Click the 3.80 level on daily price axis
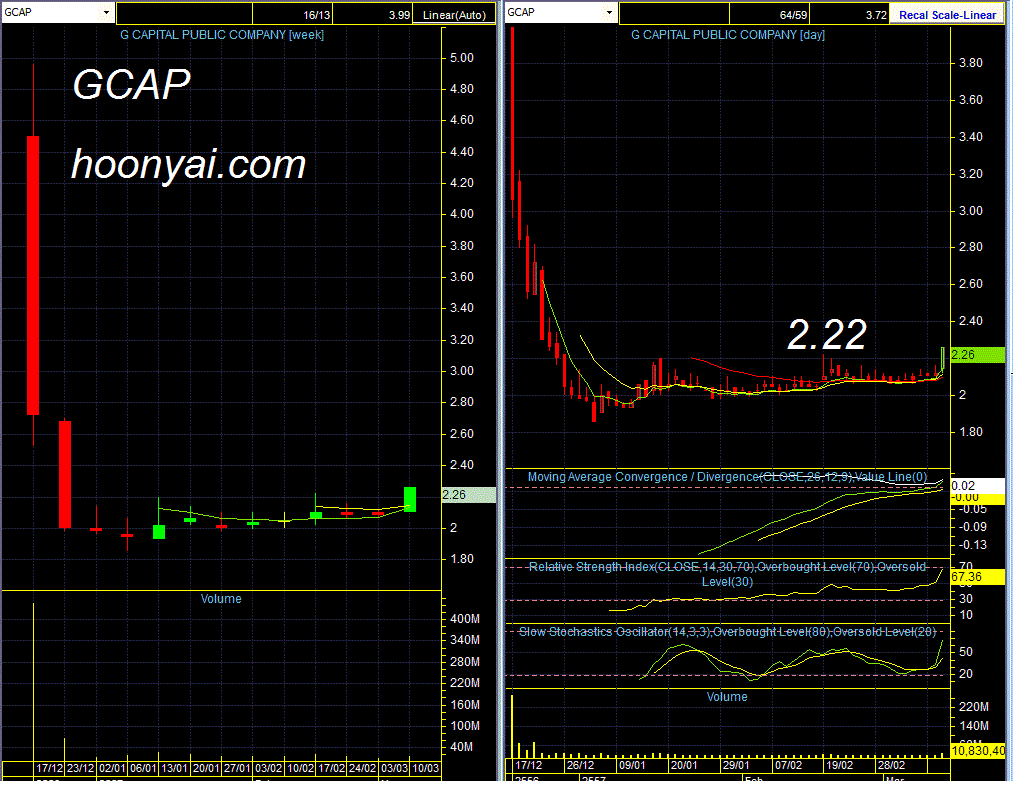 (x=971, y=63)
